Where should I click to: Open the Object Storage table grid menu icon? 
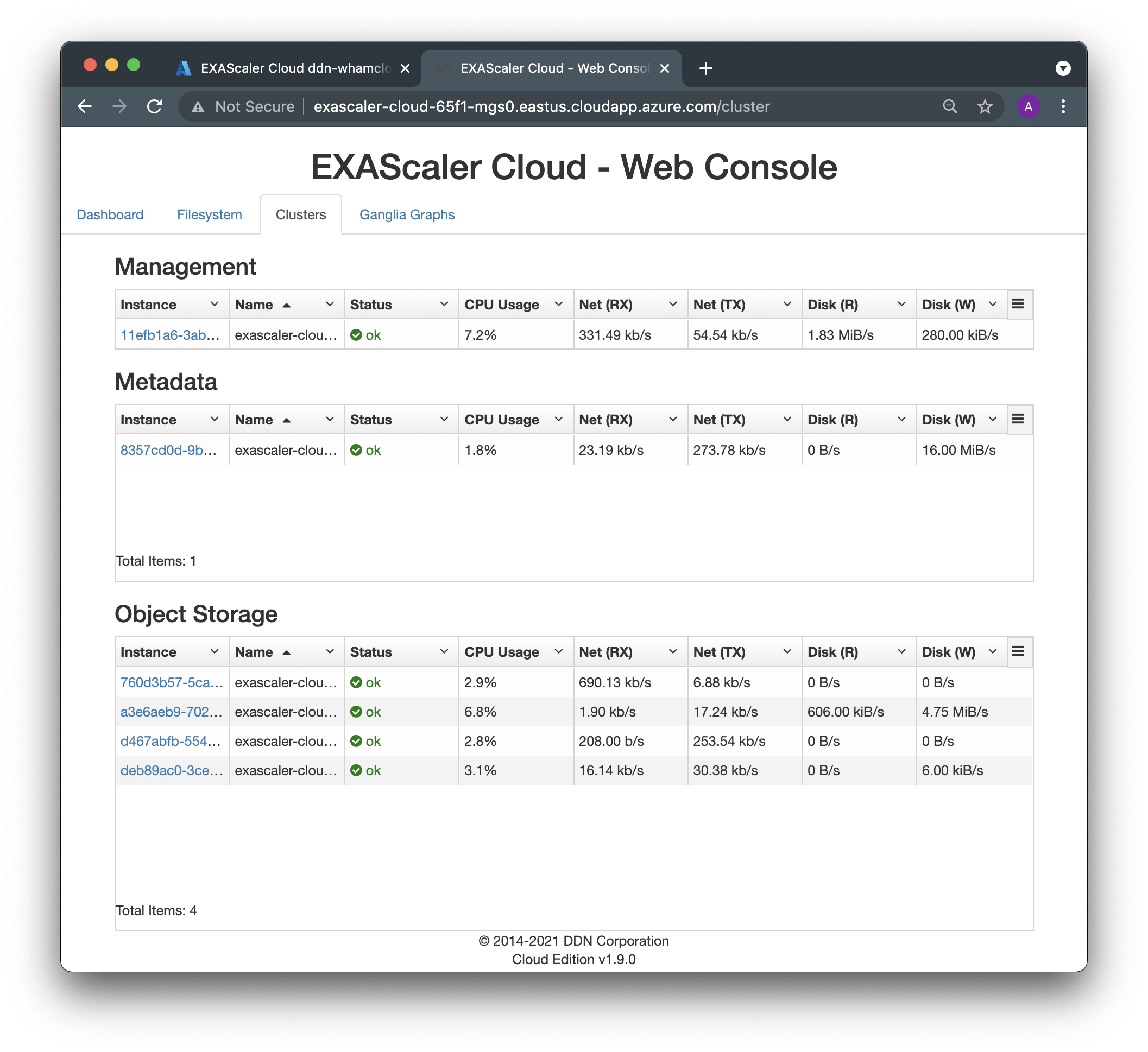click(x=1018, y=651)
